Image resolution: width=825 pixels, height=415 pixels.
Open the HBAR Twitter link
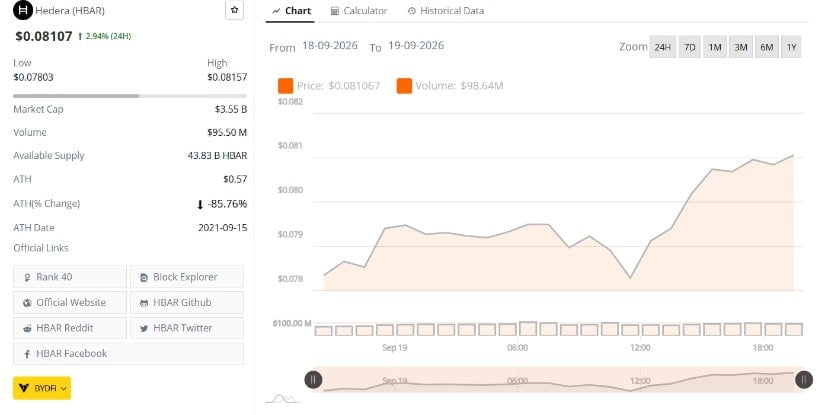pos(187,328)
